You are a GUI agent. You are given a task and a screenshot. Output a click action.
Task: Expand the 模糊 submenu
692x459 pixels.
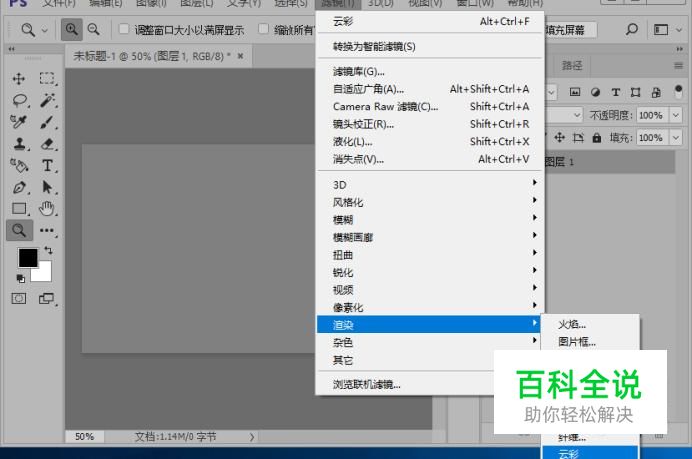tap(431, 220)
